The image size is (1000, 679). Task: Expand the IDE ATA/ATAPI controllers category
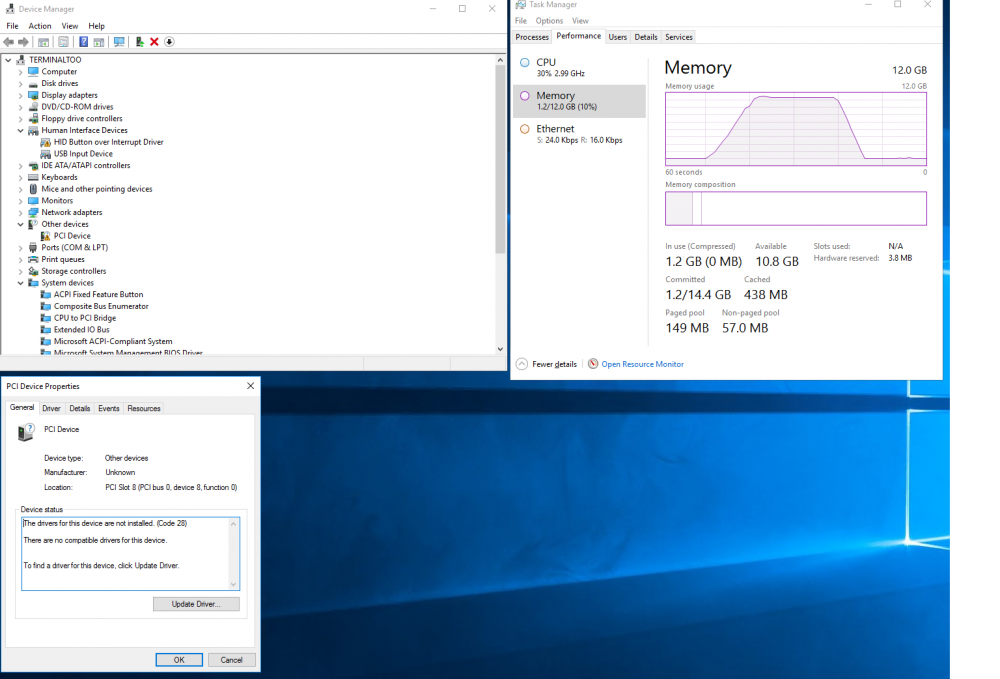(20, 166)
